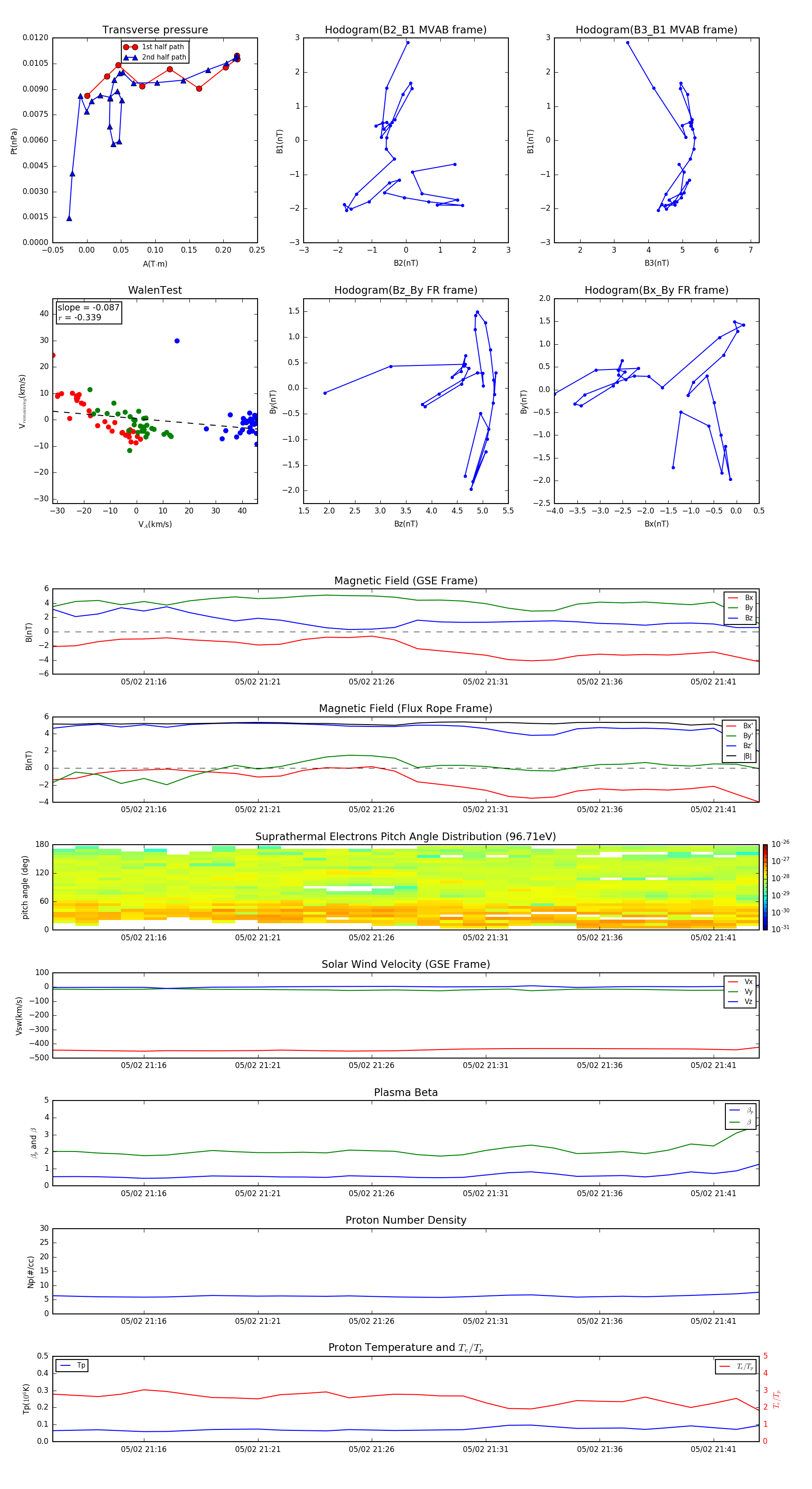The width and height of the screenshot is (812, 1489).
Task: Click the 'Hodogram(B3_B1 MVAB frame)' title
Action: 656,29
